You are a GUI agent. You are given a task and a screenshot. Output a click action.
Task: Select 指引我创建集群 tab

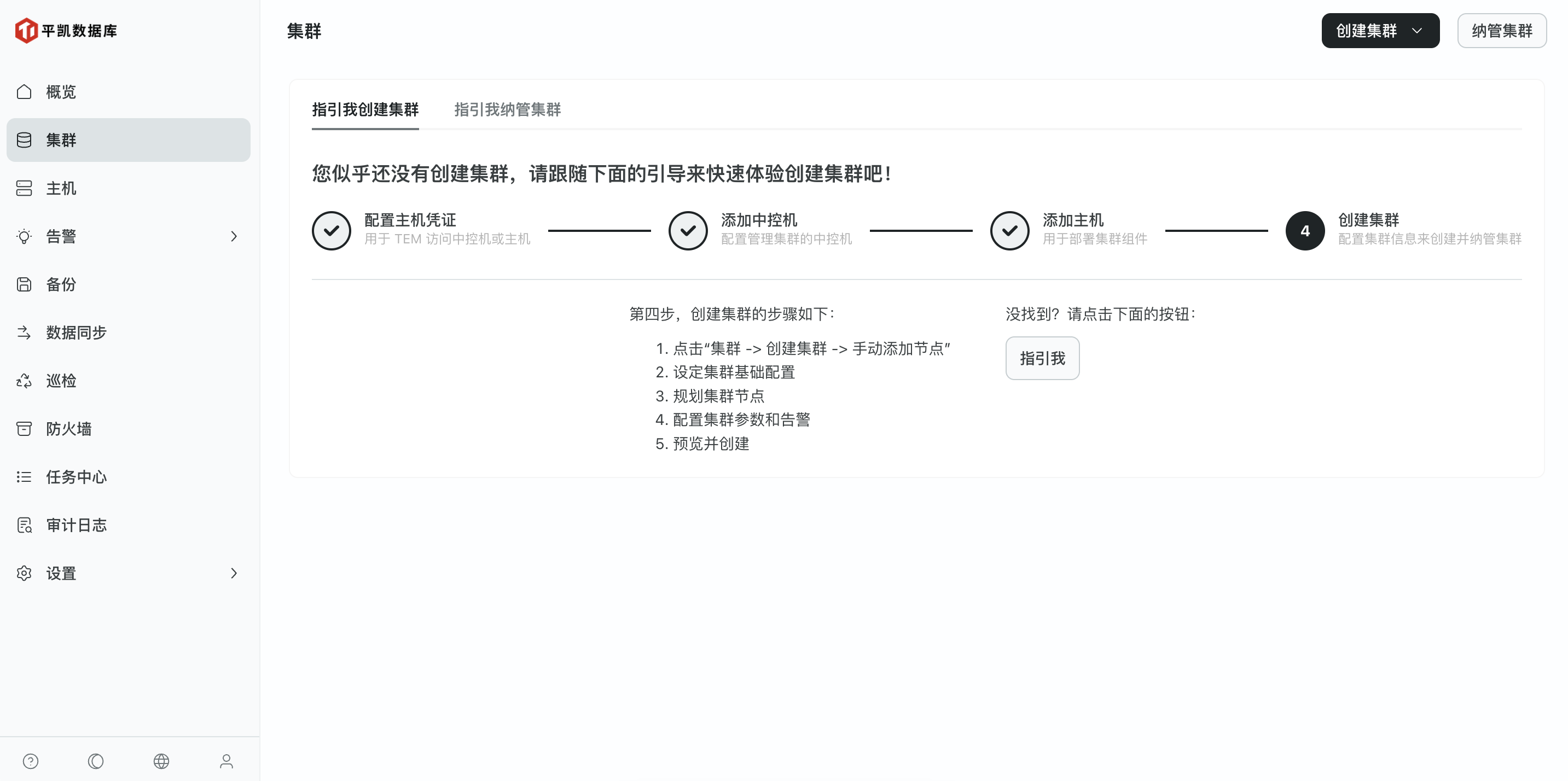point(365,109)
